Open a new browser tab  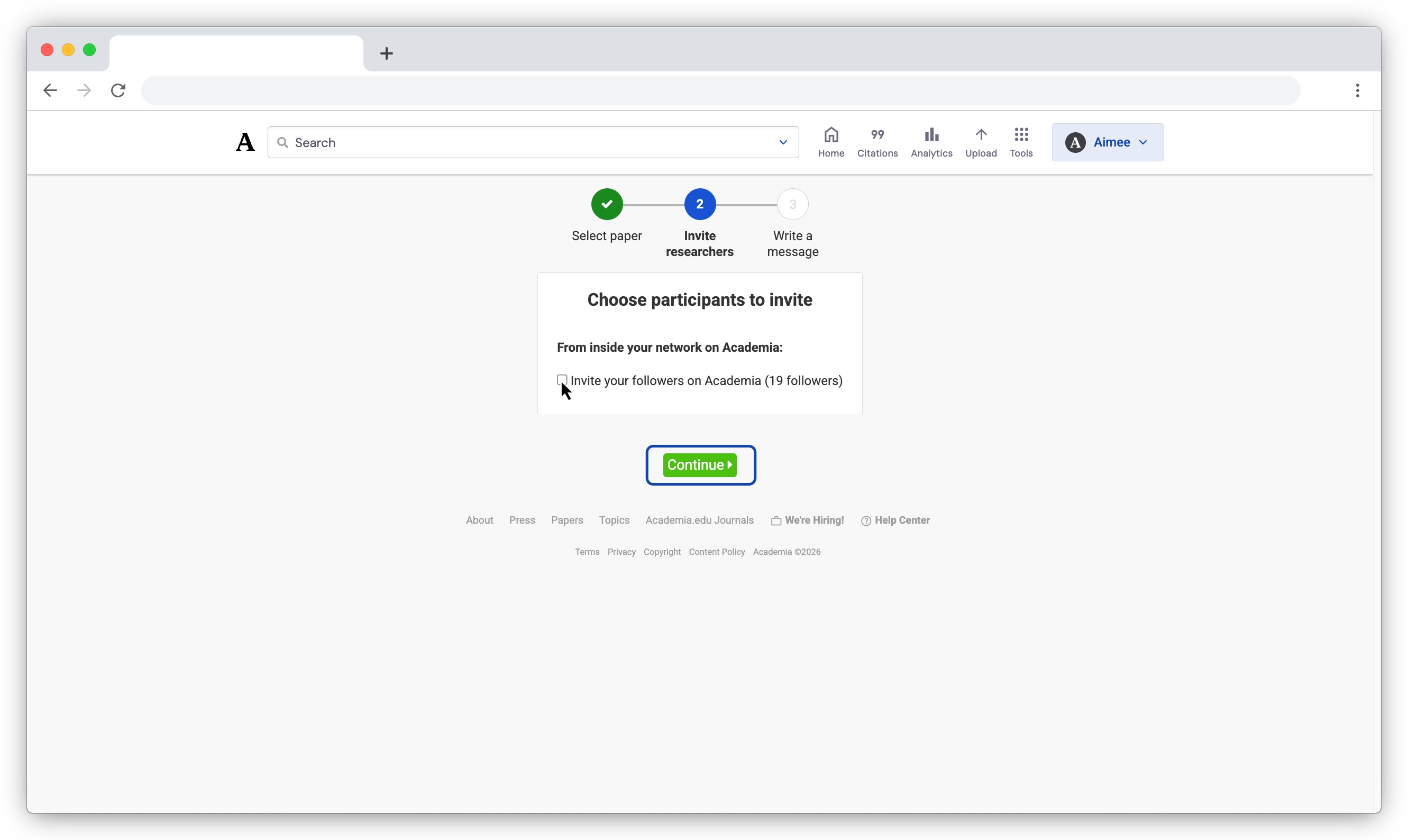[x=387, y=53]
